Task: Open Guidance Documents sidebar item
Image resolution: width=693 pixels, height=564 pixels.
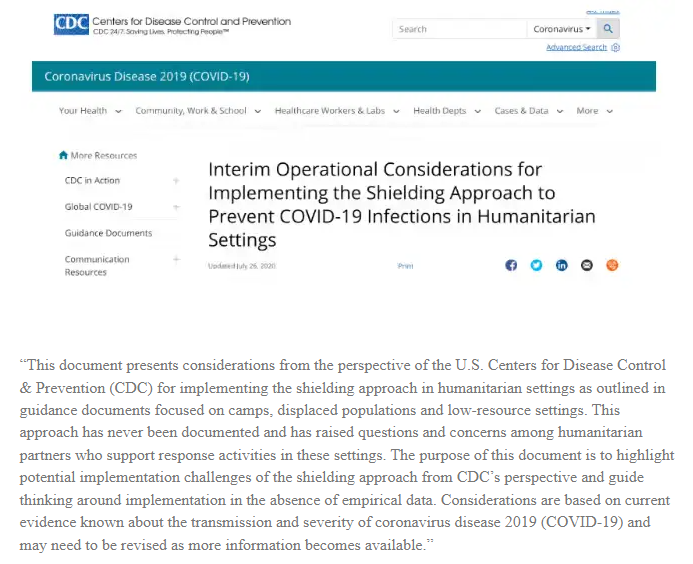Action: pyautogui.click(x=108, y=233)
